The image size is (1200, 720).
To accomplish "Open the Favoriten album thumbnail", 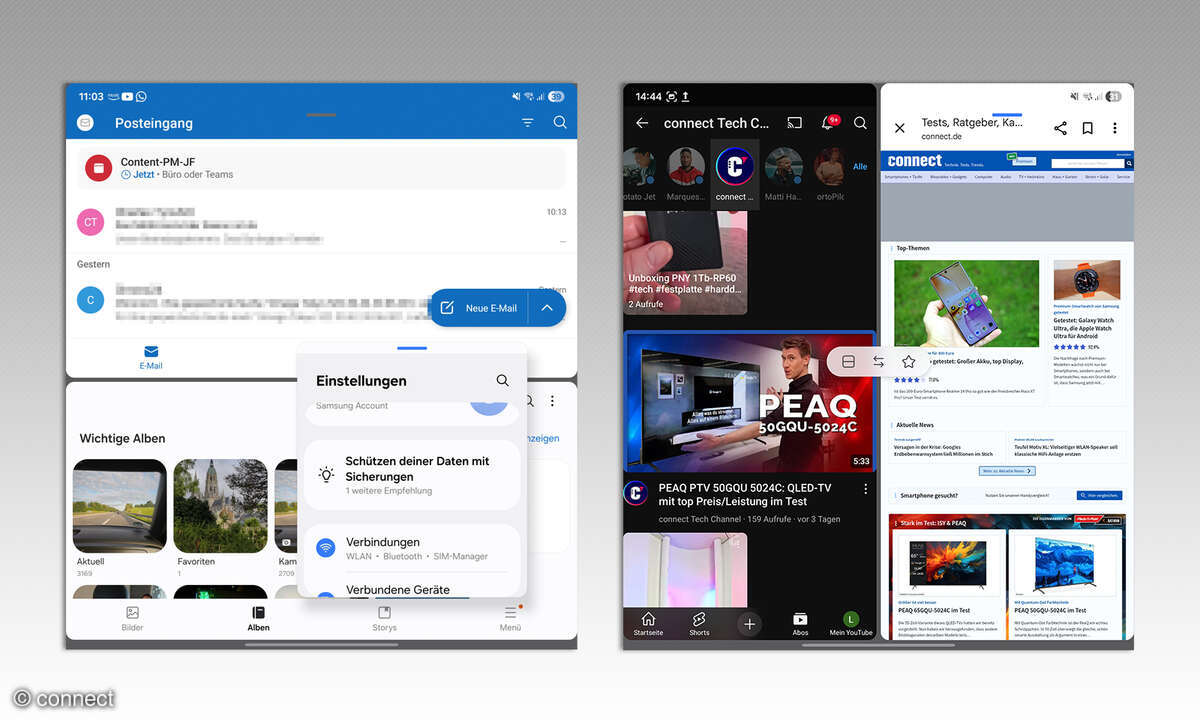I will [x=220, y=507].
